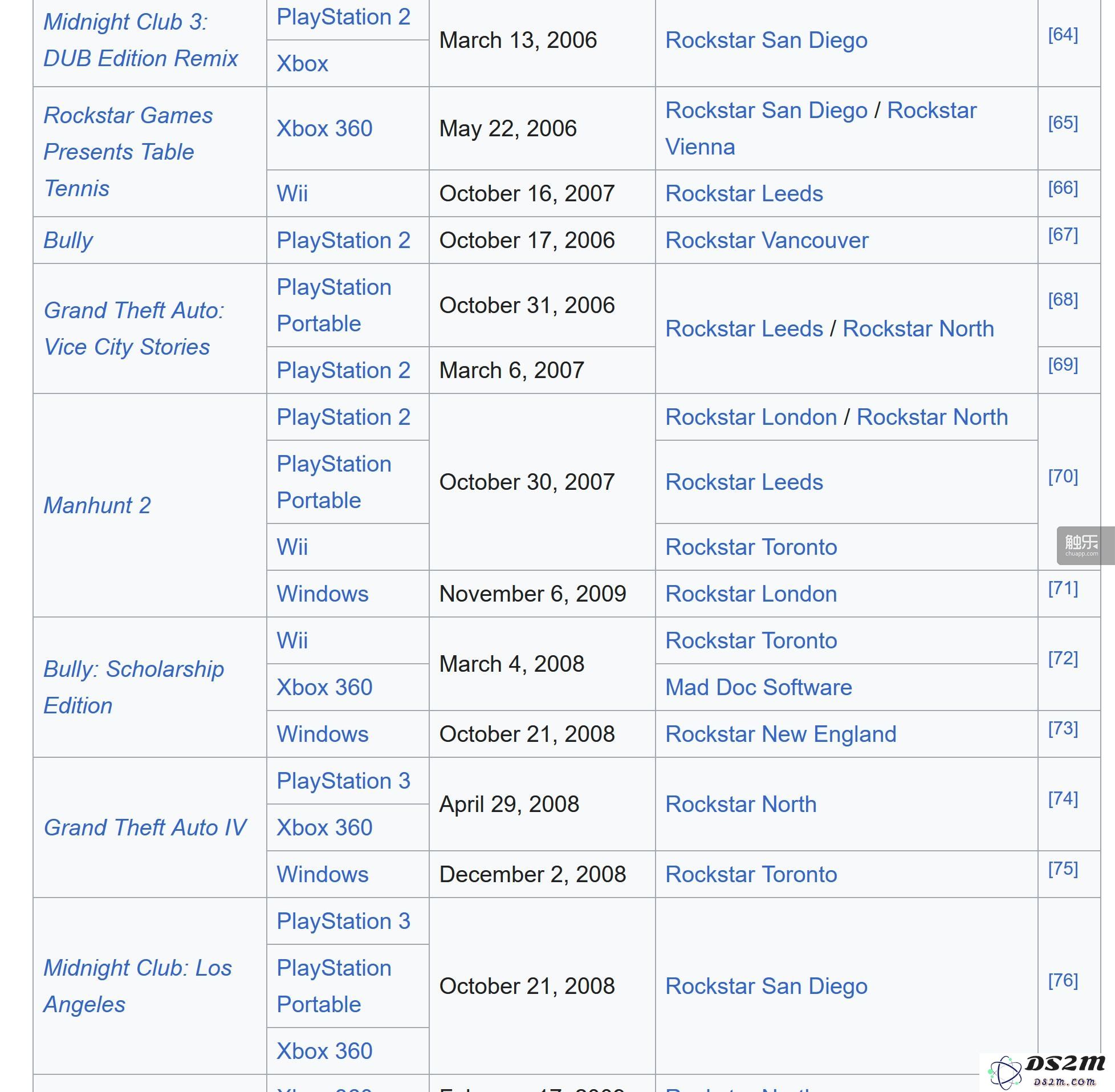Open reference [75]

point(1063,868)
